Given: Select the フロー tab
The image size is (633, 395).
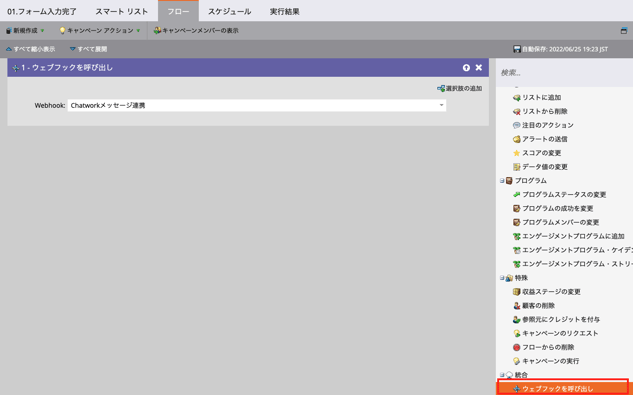Looking at the screenshot, I should [x=178, y=11].
